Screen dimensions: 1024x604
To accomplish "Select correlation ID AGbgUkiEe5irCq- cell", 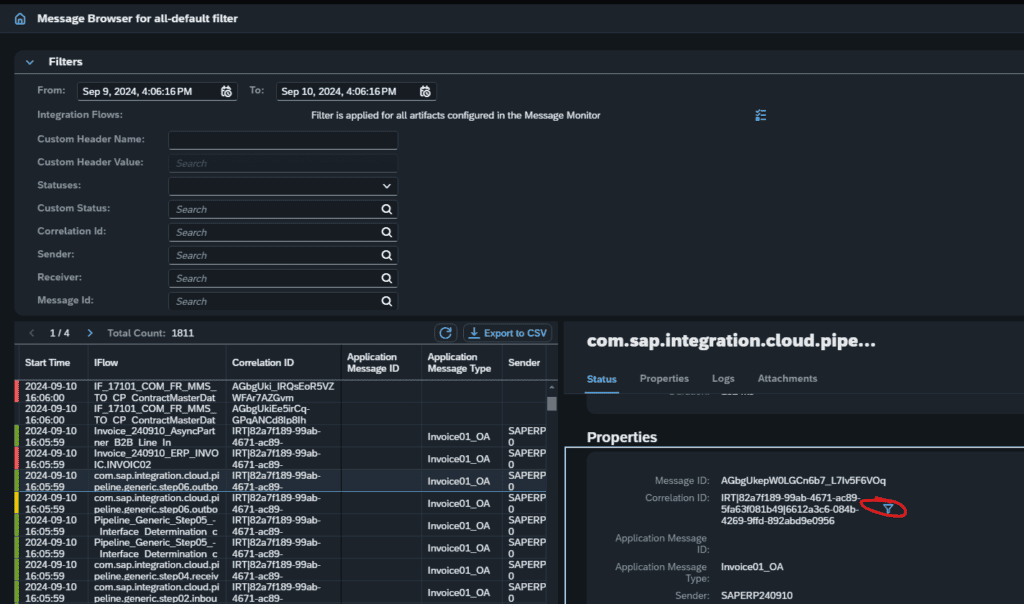I will (x=283, y=414).
